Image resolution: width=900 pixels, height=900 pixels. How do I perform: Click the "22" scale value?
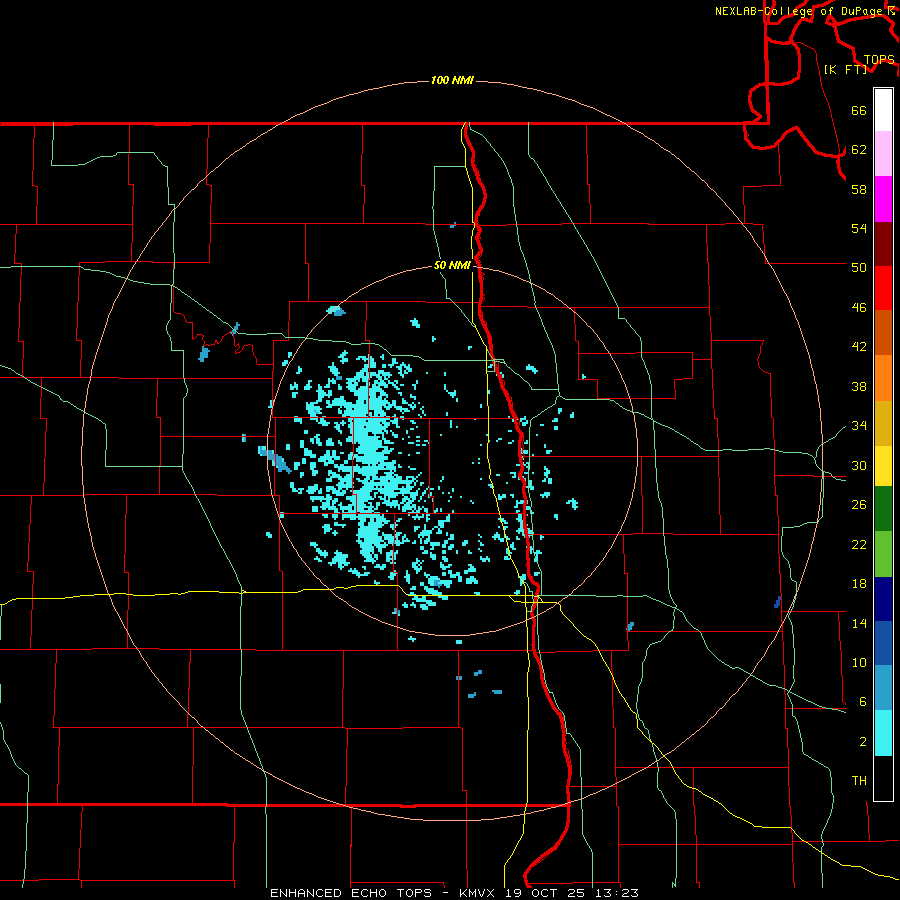click(x=859, y=544)
